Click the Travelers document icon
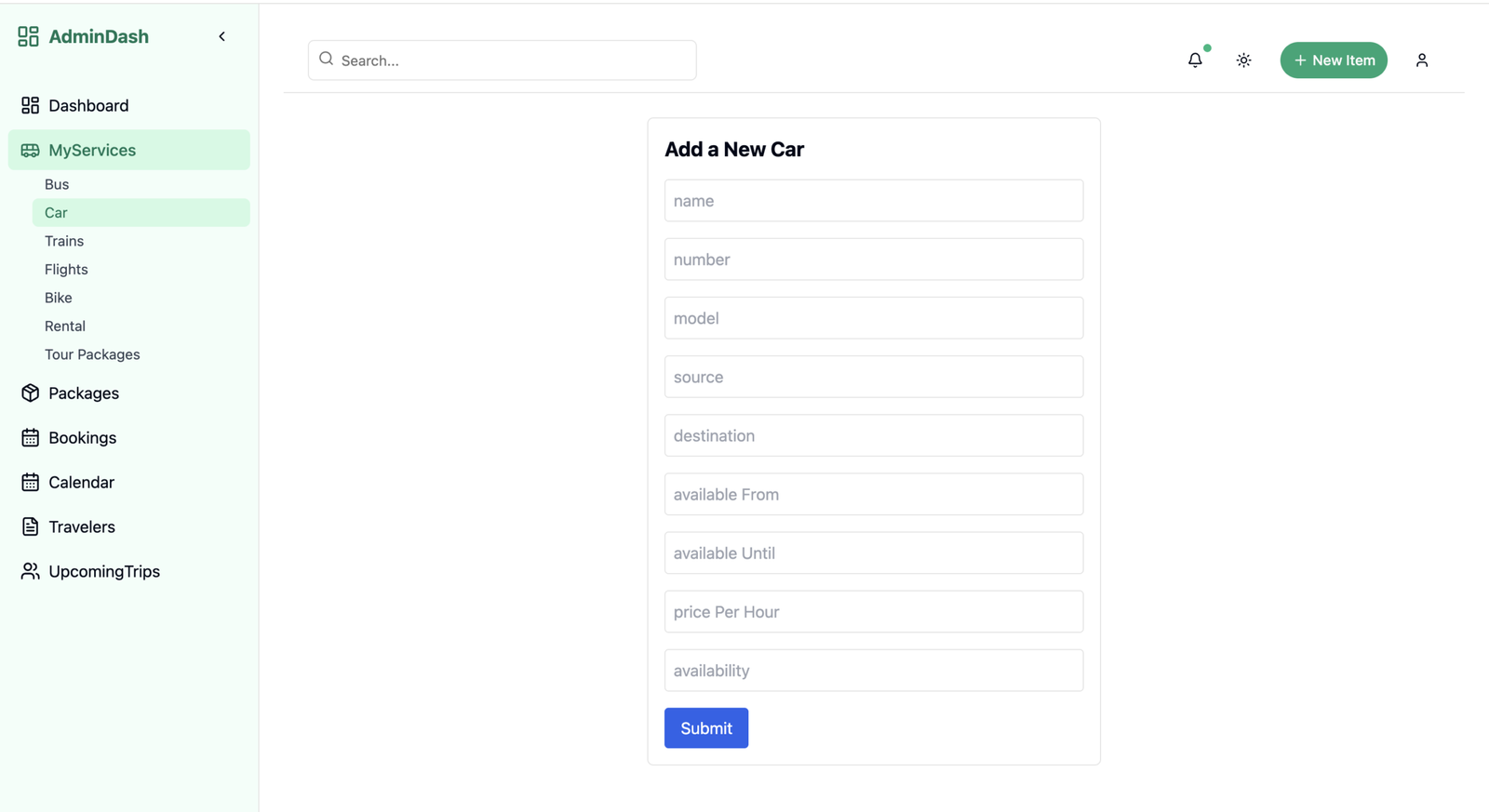 [30, 526]
